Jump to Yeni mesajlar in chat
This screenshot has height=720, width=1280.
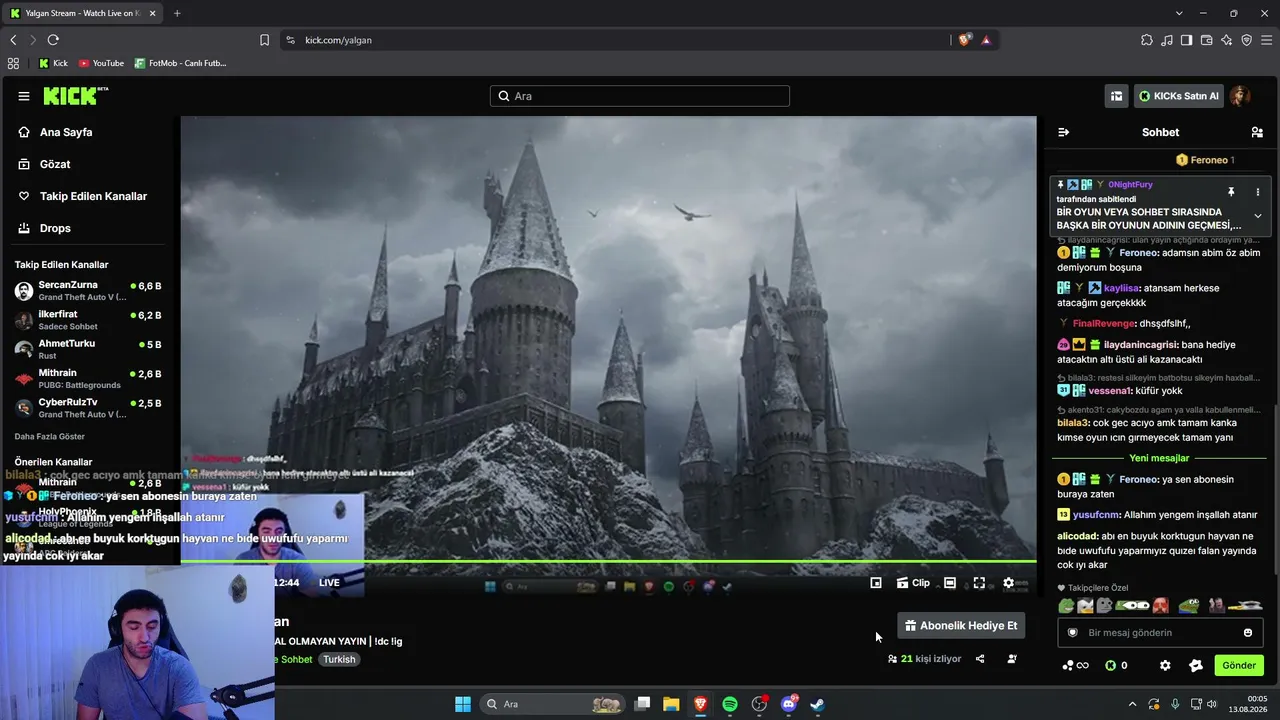coord(1159,458)
